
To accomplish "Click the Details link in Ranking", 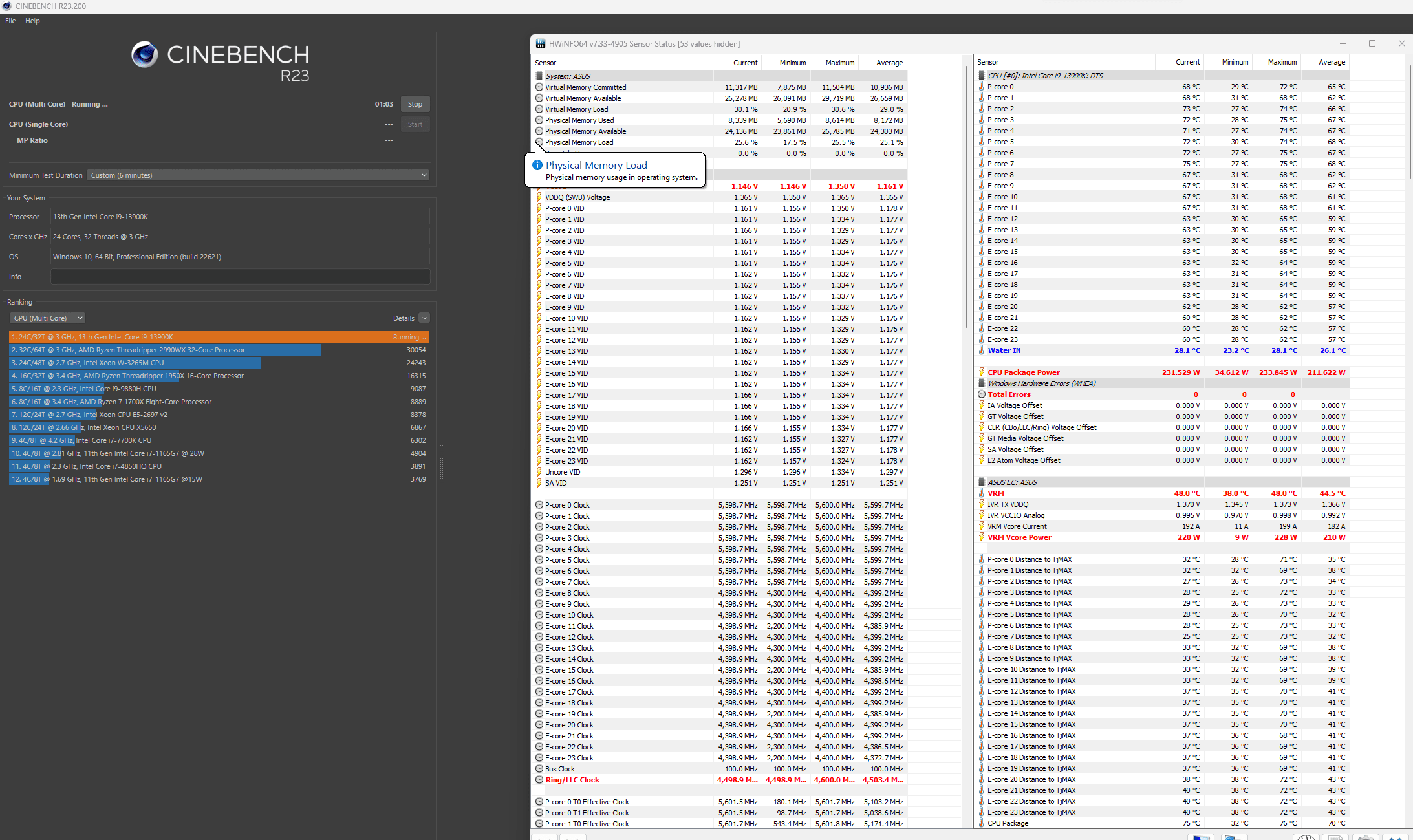I will tap(404, 318).
